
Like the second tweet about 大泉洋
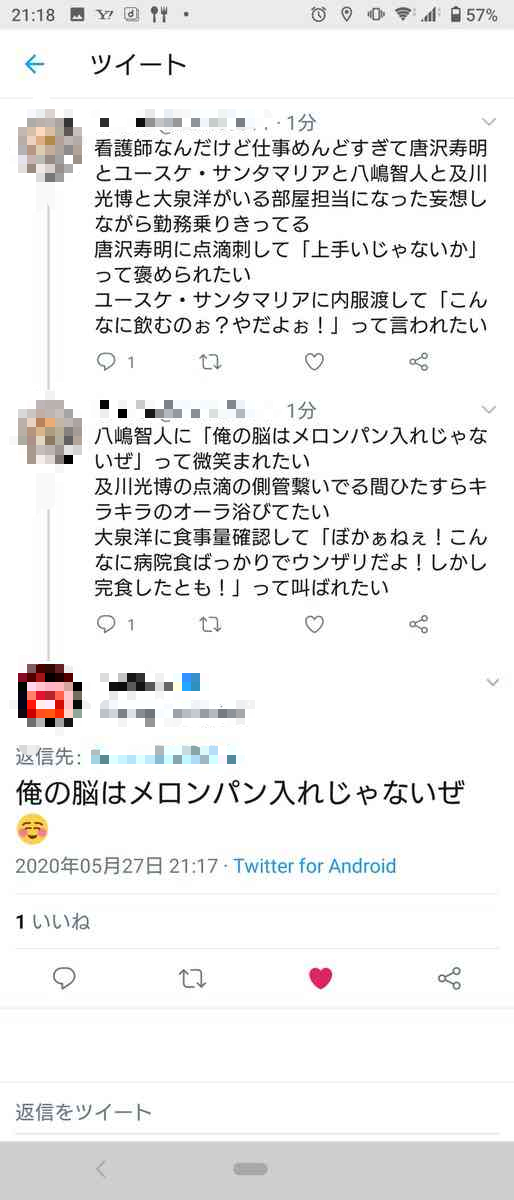(314, 624)
